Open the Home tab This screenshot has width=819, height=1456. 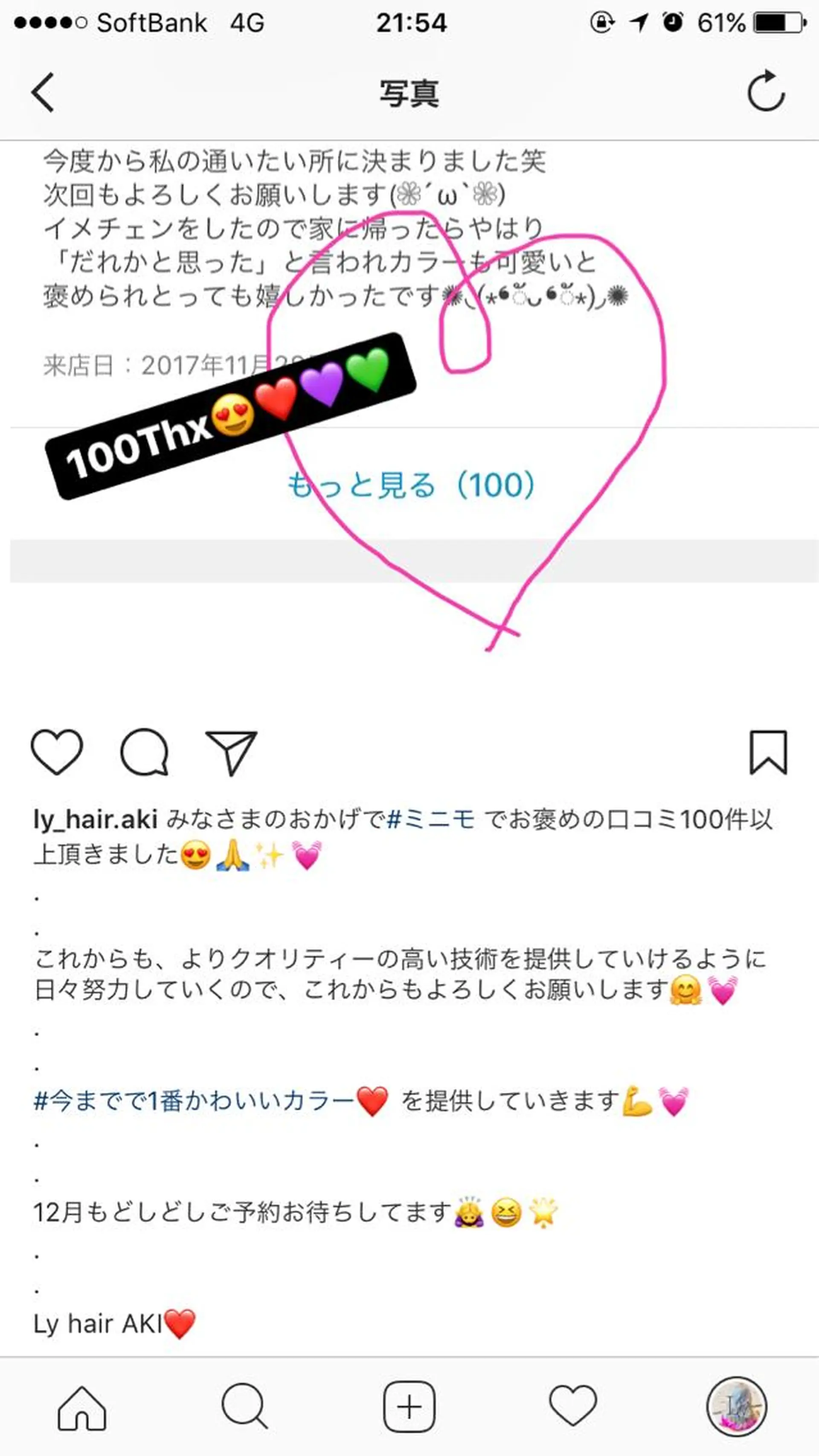[82, 1408]
